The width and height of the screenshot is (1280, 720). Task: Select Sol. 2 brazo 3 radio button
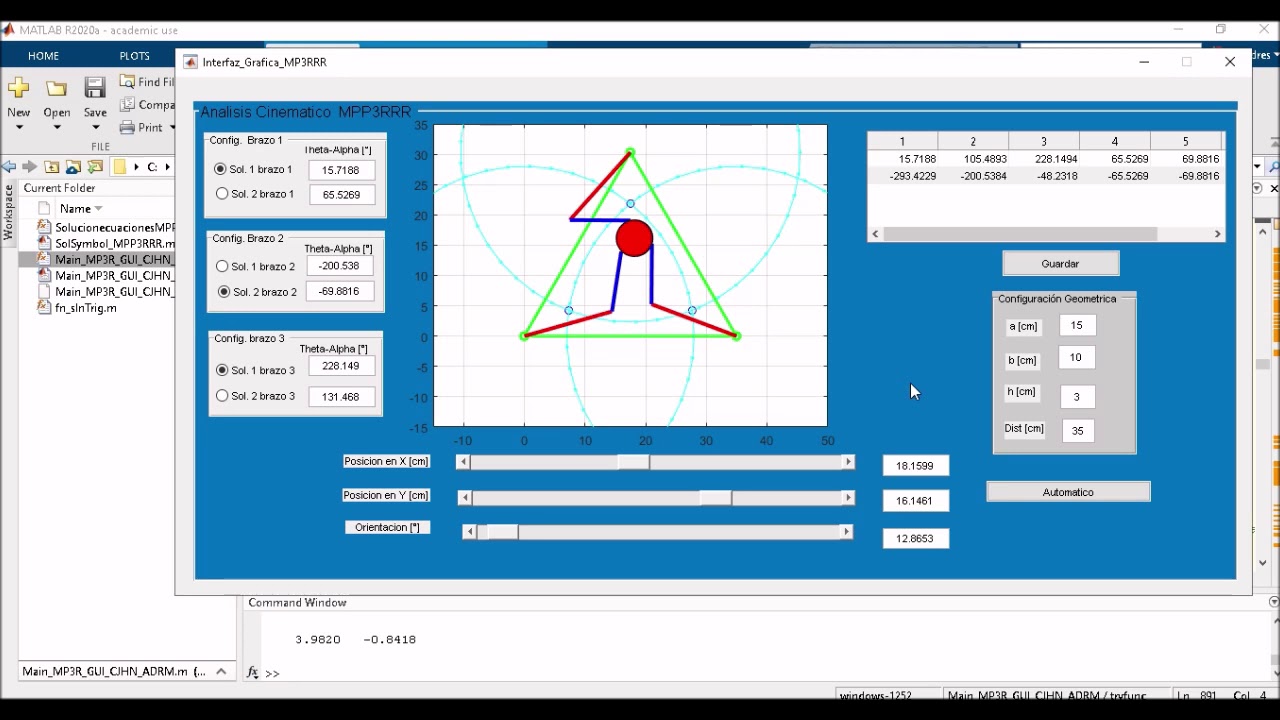click(223, 396)
